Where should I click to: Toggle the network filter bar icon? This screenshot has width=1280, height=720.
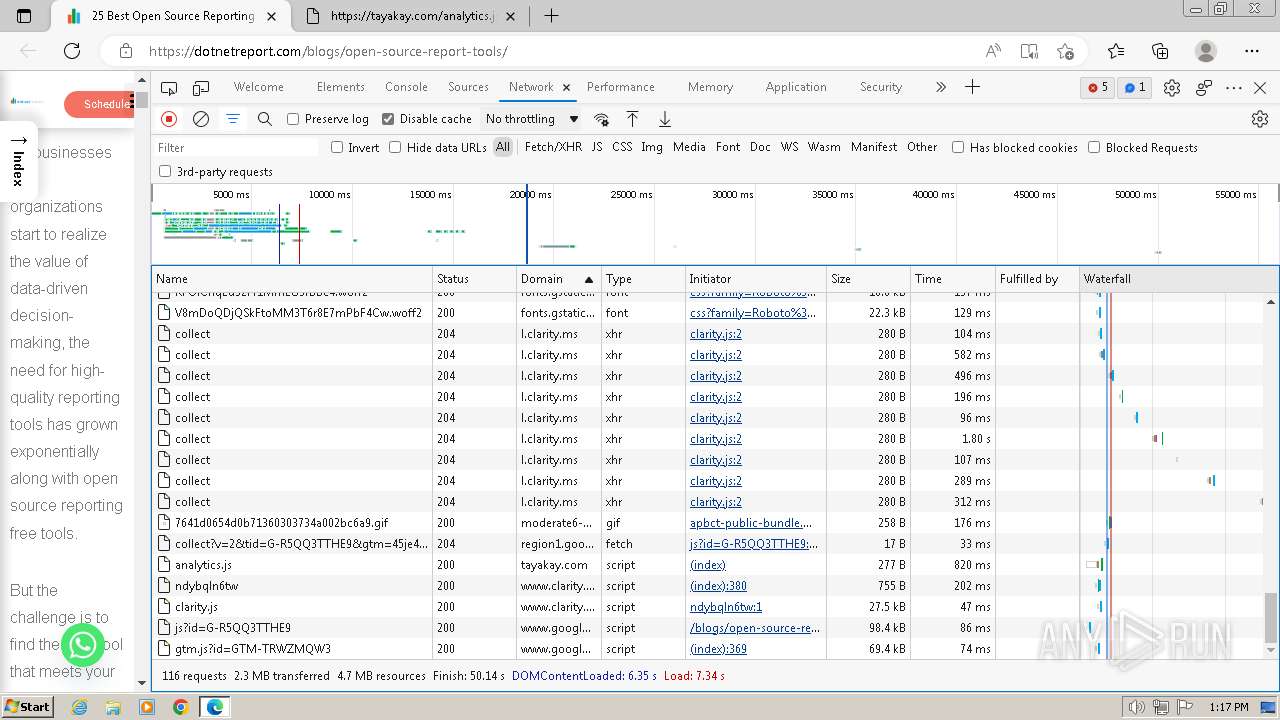(233, 119)
